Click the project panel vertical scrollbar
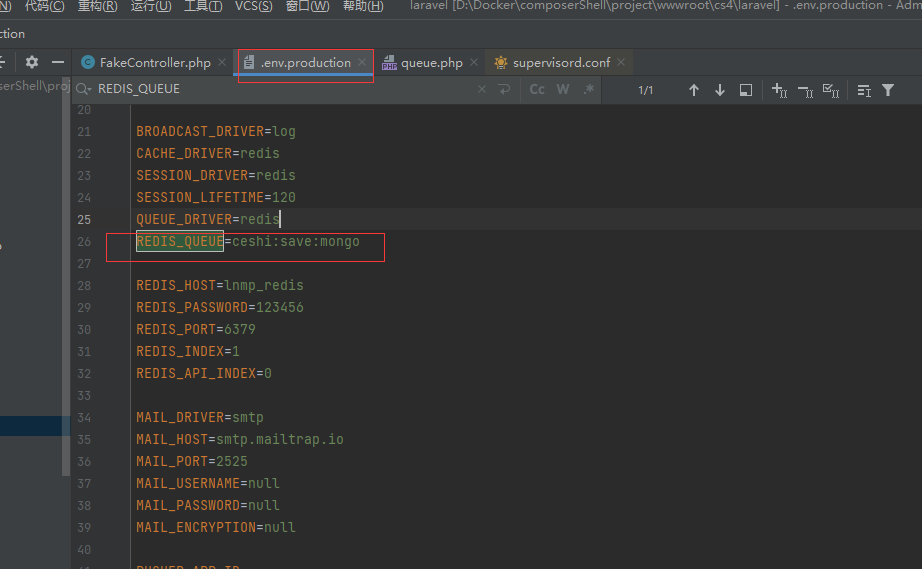The image size is (922, 569). tap(66, 276)
